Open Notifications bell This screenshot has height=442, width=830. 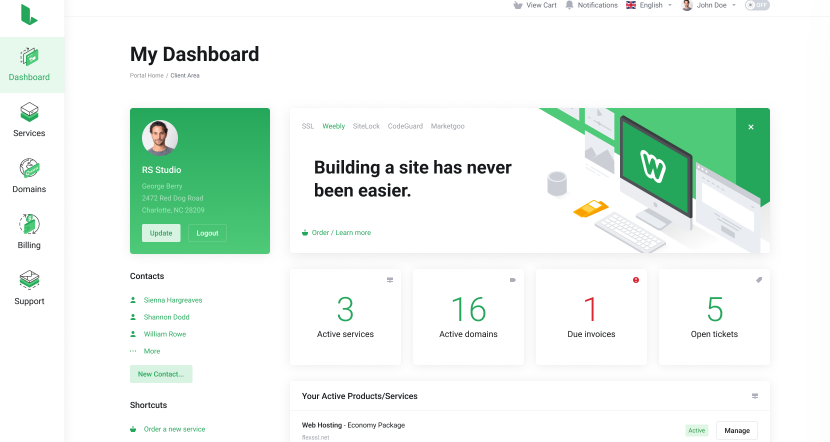coord(570,5)
